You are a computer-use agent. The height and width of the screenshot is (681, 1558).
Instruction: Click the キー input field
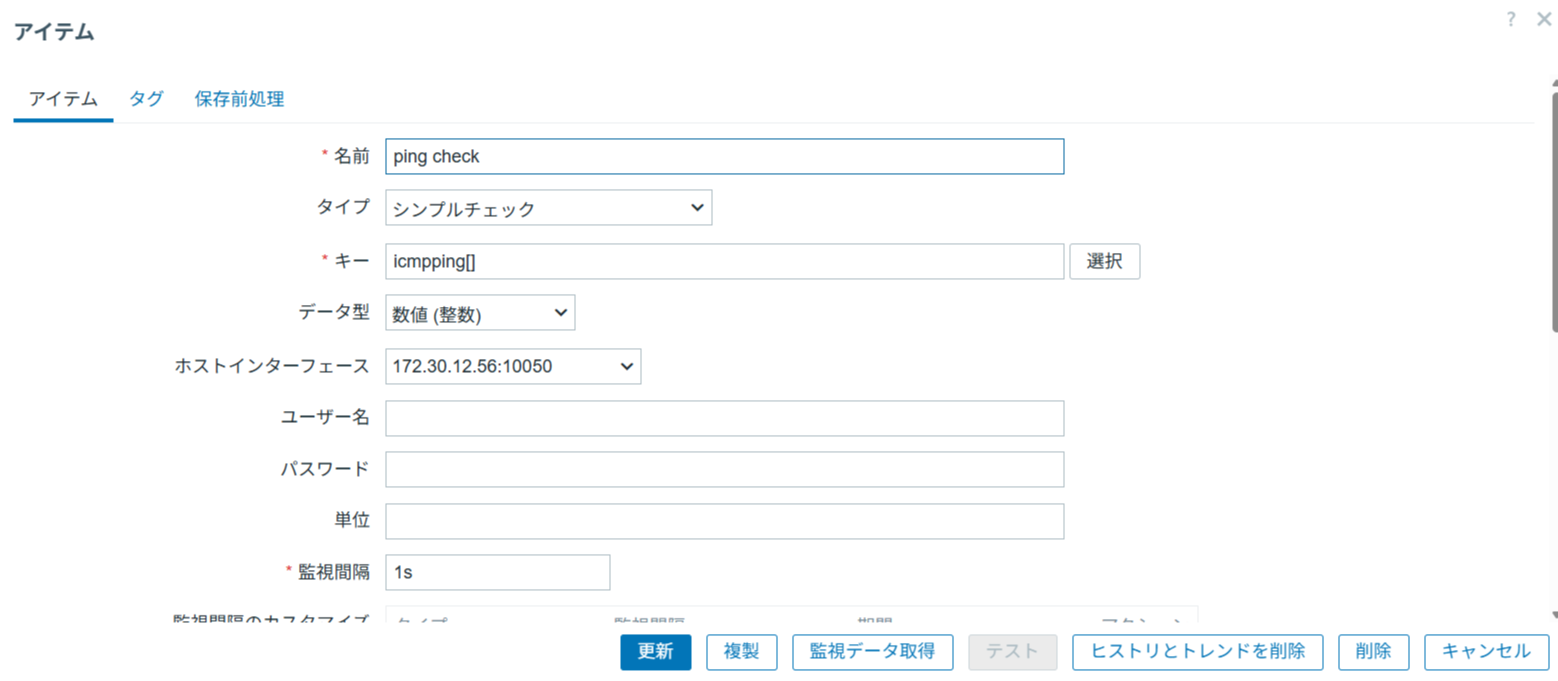point(724,261)
